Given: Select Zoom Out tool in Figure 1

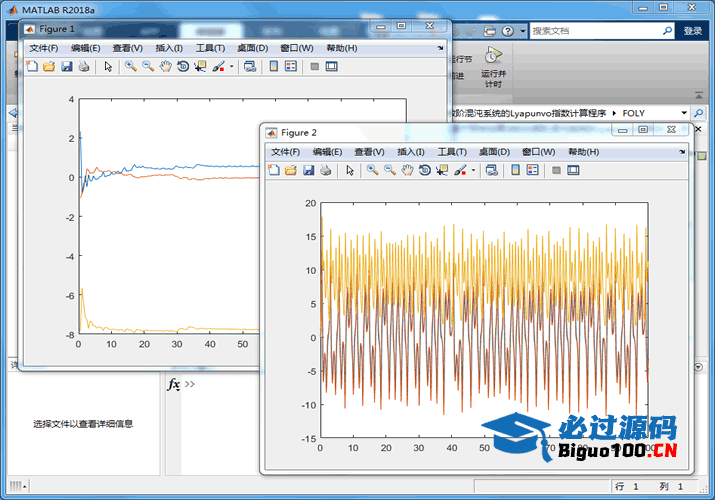Looking at the screenshot, I should 148,67.
